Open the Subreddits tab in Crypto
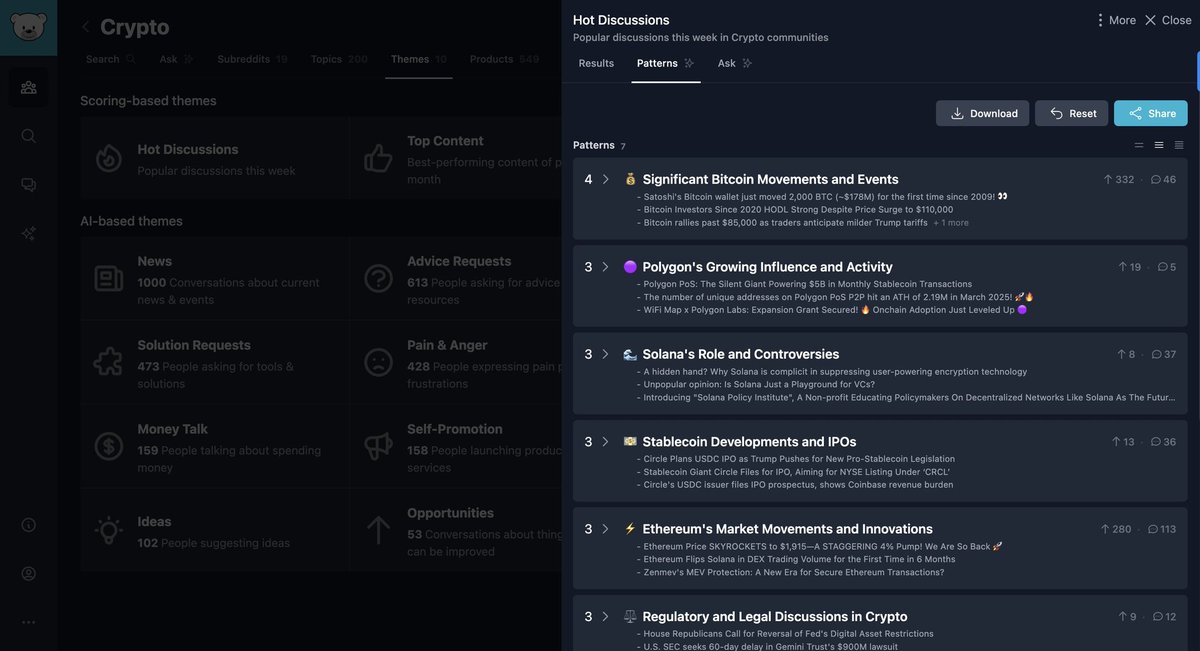 (x=252, y=59)
